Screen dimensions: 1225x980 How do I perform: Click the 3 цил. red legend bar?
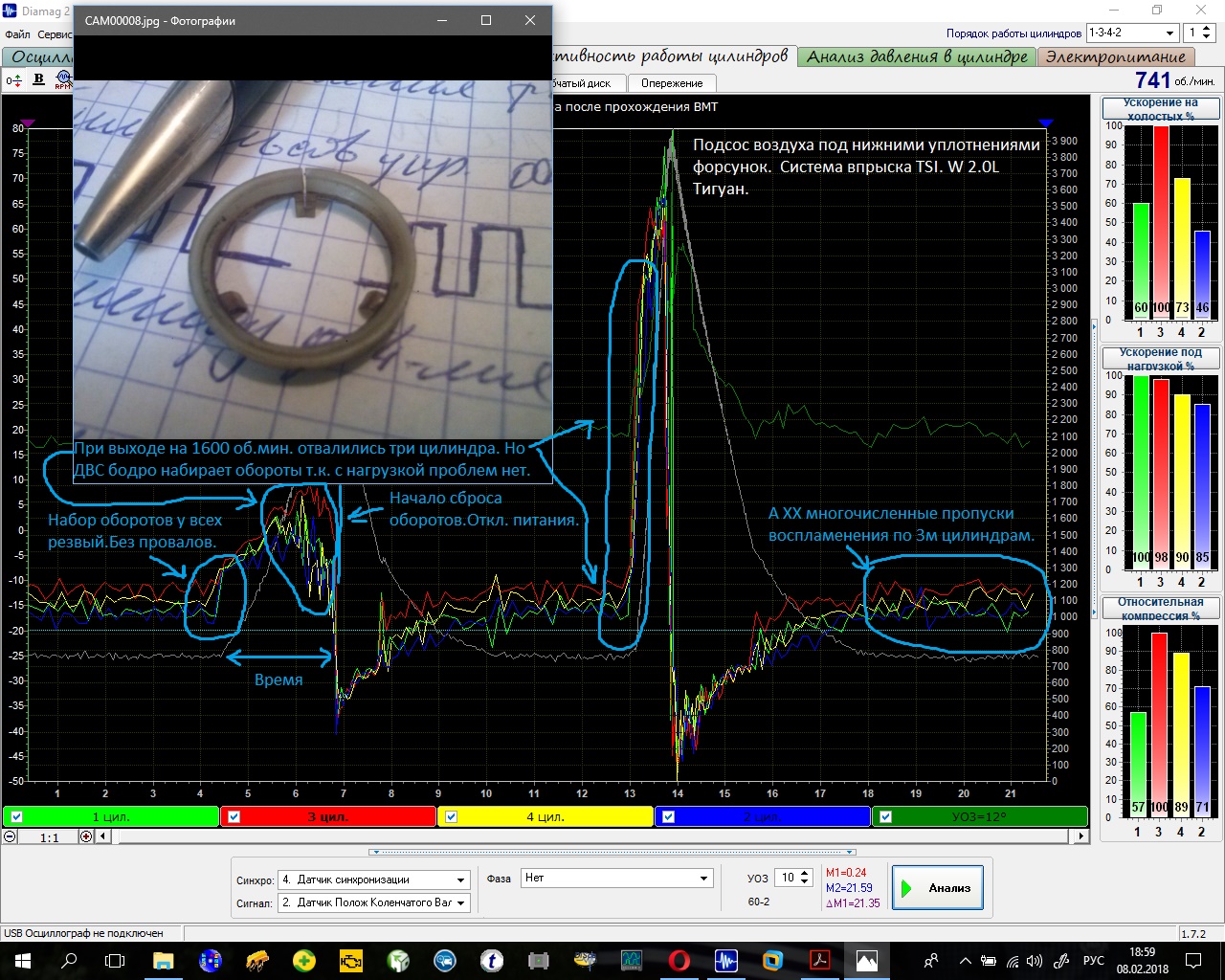(x=328, y=816)
